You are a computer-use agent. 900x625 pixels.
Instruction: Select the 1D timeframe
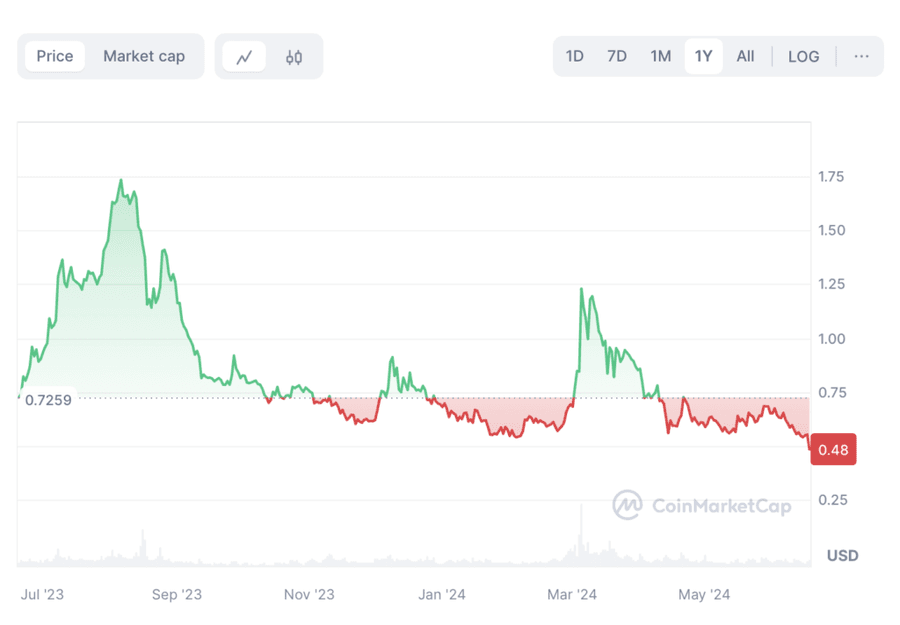coord(574,56)
